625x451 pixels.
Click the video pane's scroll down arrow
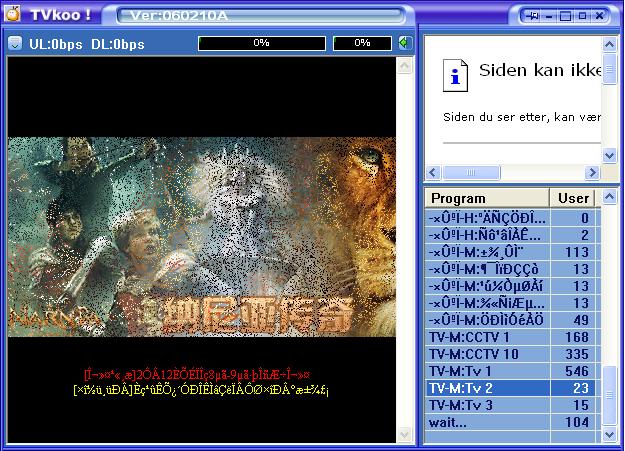pos(404,434)
